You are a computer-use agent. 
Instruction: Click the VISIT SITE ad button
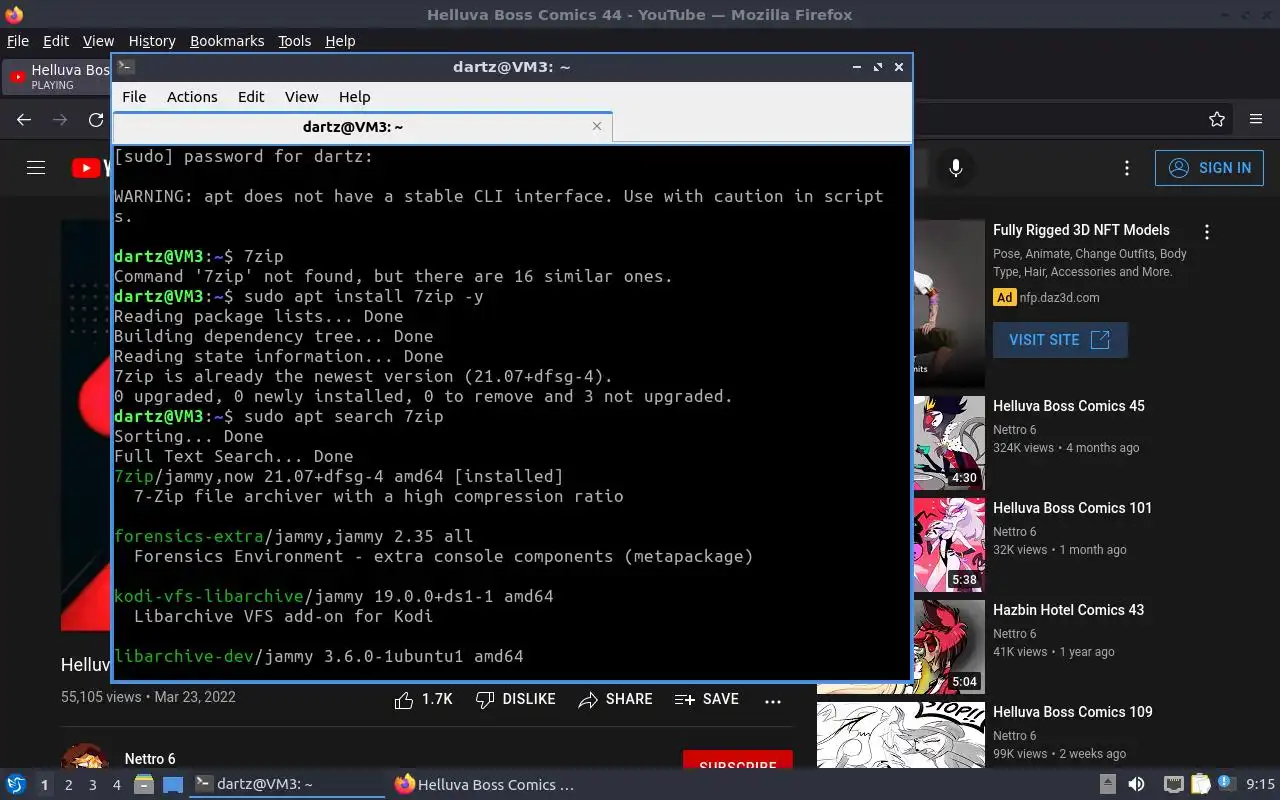[1060, 340]
